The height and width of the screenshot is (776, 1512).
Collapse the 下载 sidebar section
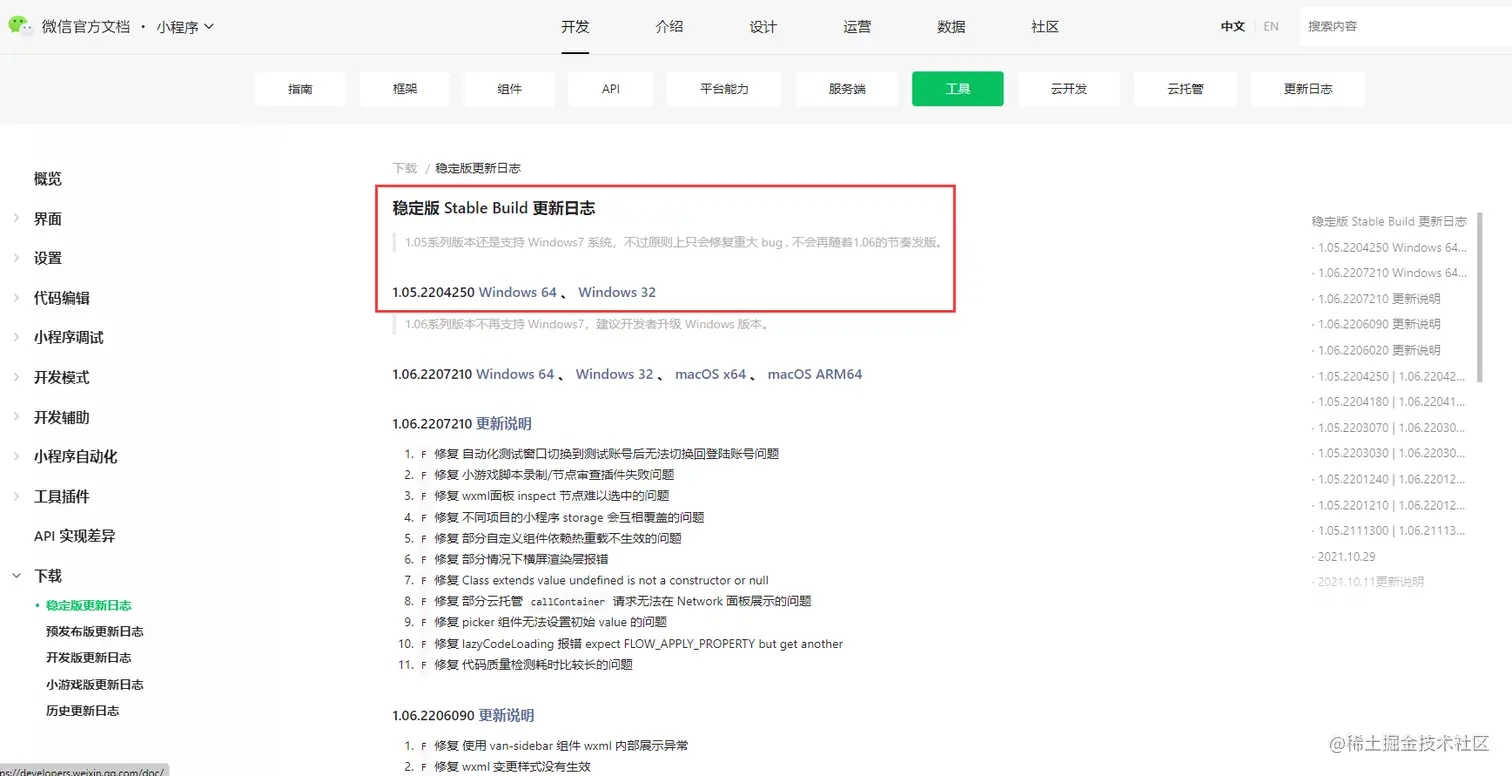48,576
